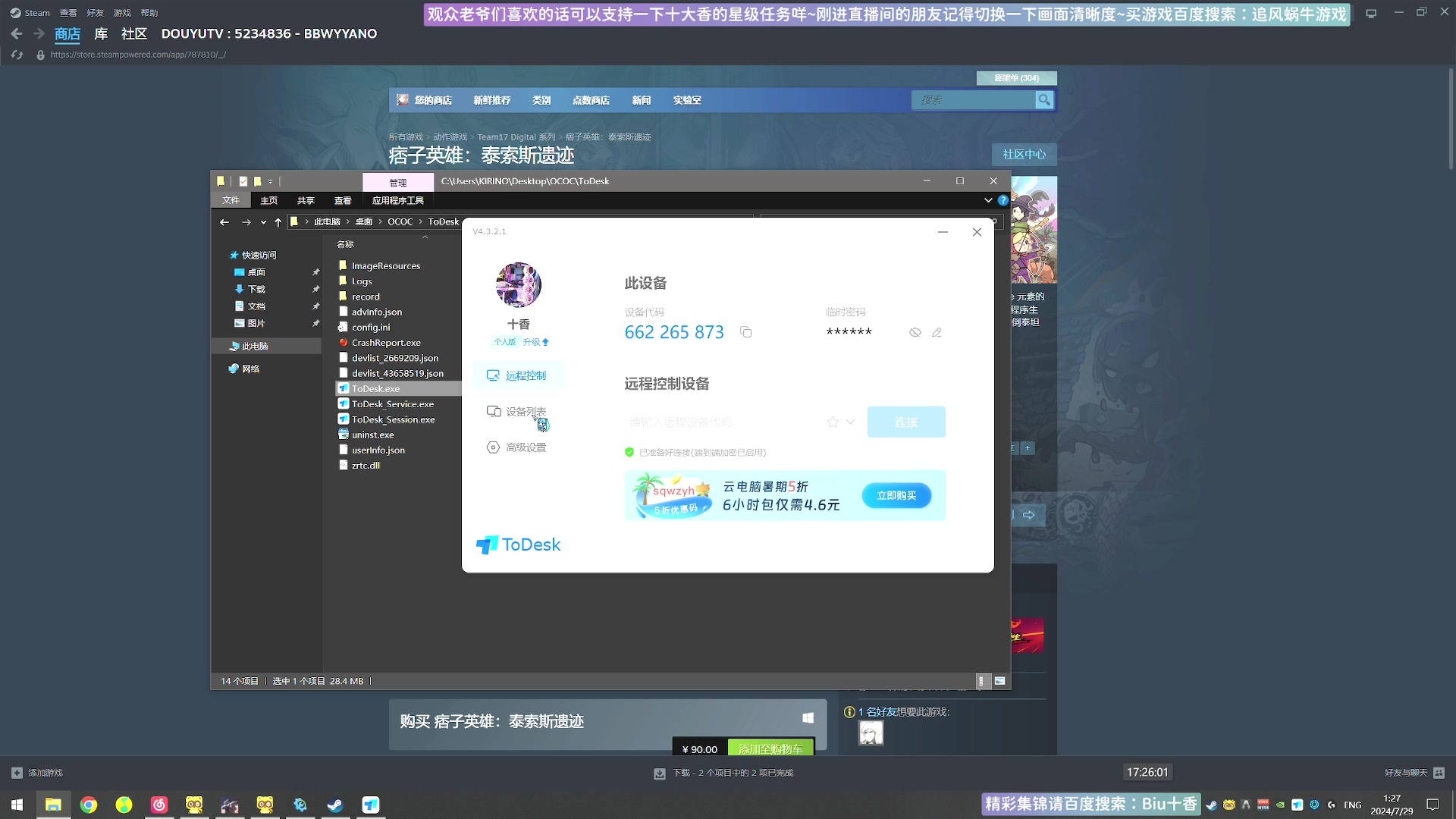Open 社区中心 button on game page
Image resolution: width=1456 pixels, height=819 pixels.
click(1024, 154)
